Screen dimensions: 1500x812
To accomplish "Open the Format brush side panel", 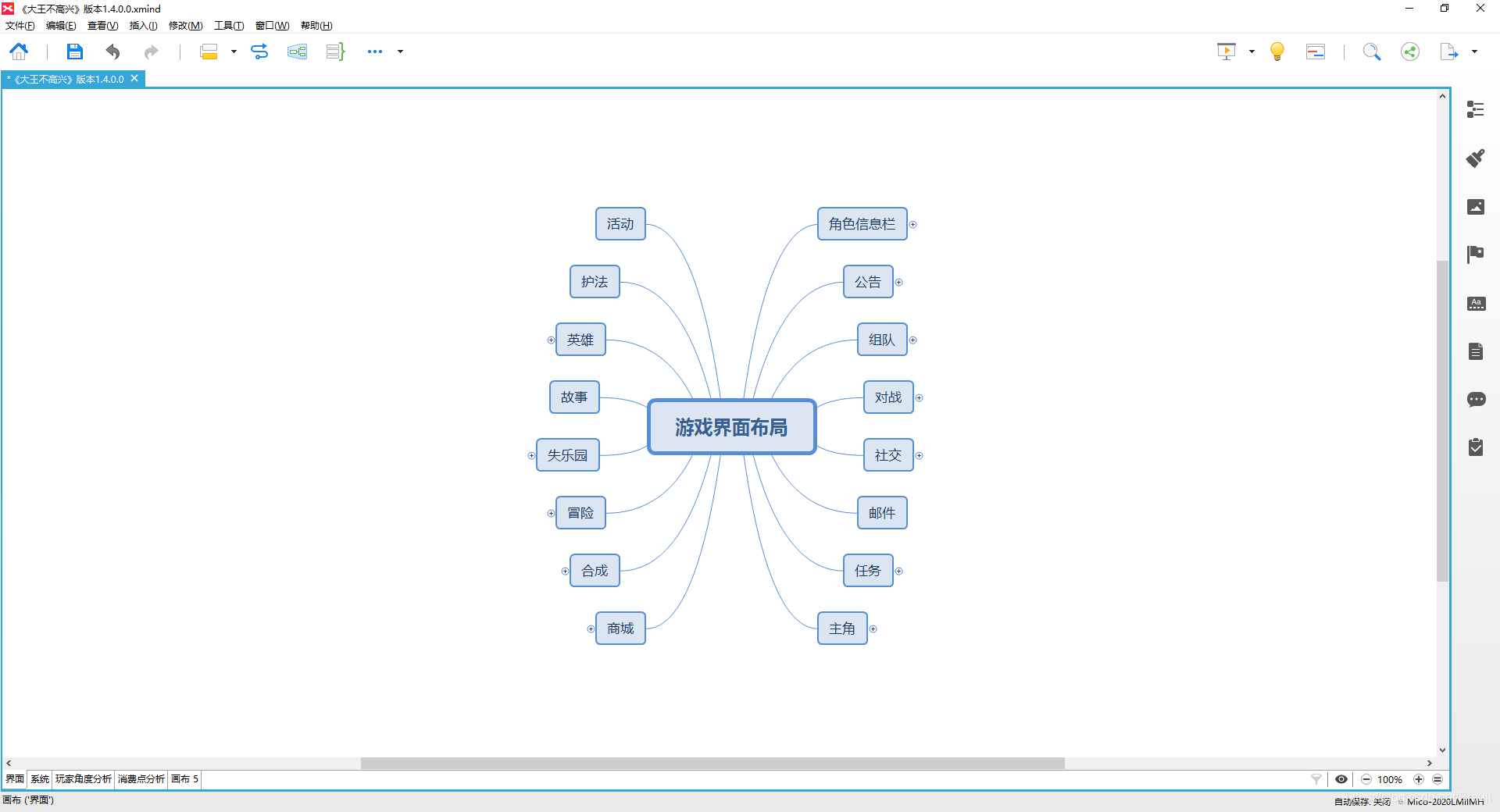I will pyautogui.click(x=1475, y=158).
